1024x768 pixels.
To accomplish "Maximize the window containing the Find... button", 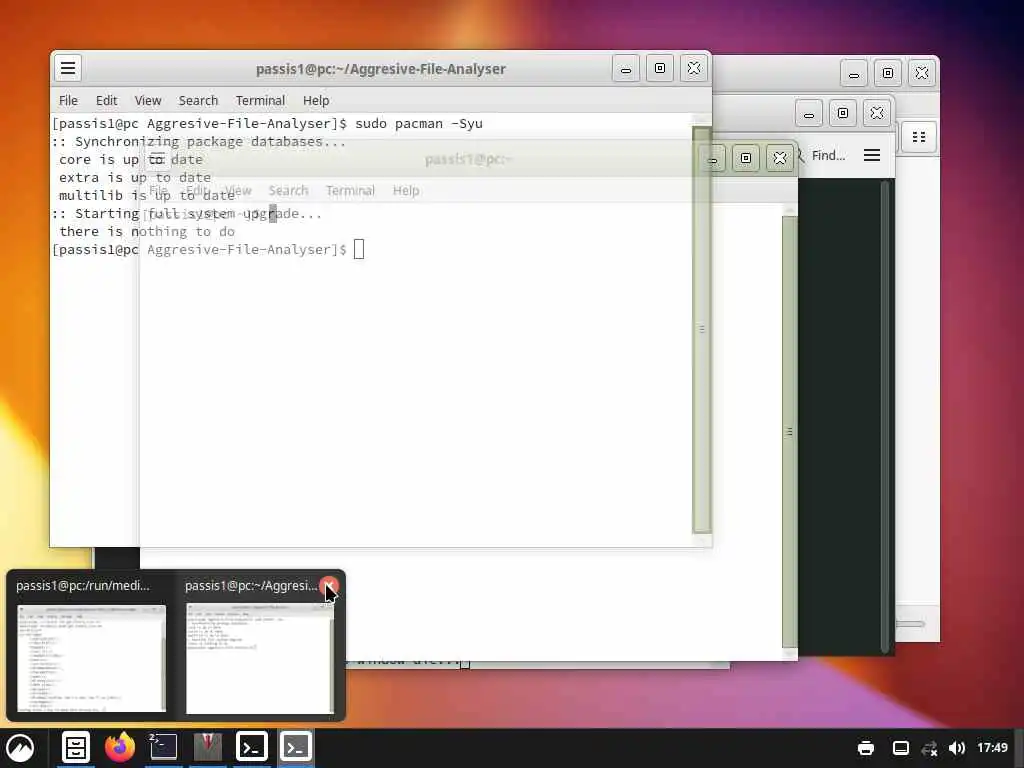I will tap(842, 114).
